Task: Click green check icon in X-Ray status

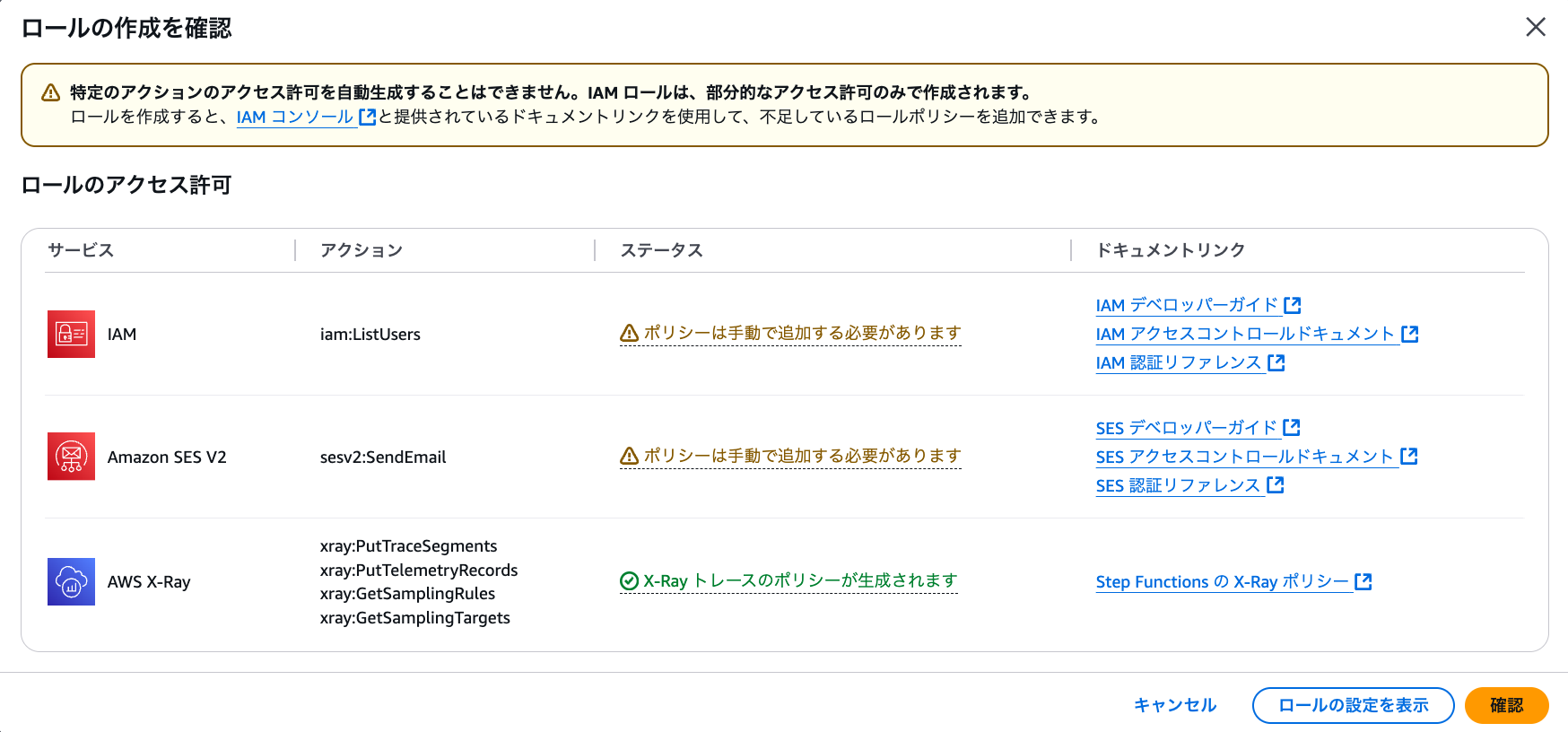Action: click(630, 581)
